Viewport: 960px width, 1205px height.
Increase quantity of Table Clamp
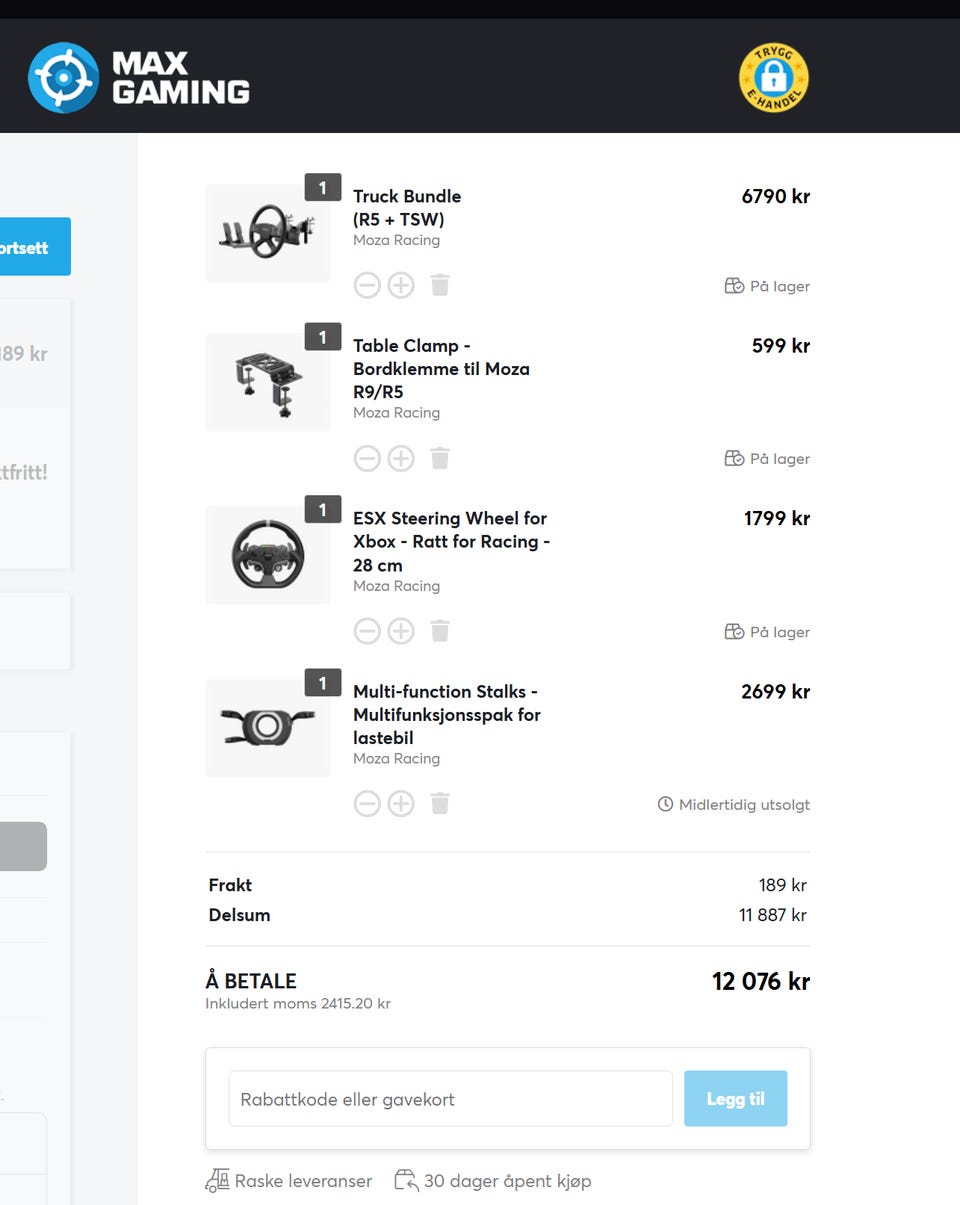[401, 459]
